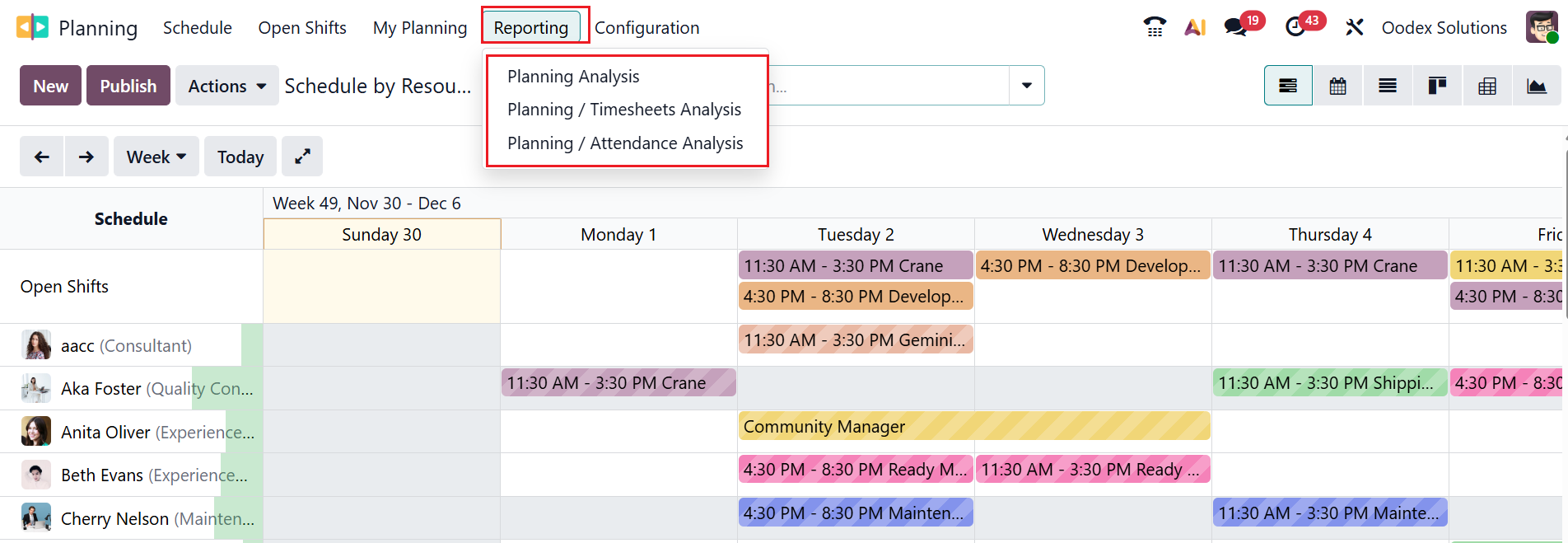The image size is (1568, 543).
Task: Open the activities clock icon with 43 badge
Action: pos(1295,27)
